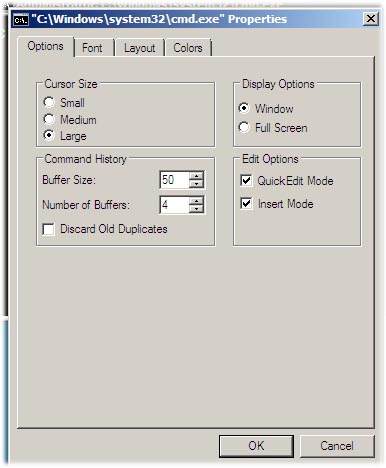This screenshot has width=386, height=468.
Task: Click the Cancel button
Action: [337, 446]
